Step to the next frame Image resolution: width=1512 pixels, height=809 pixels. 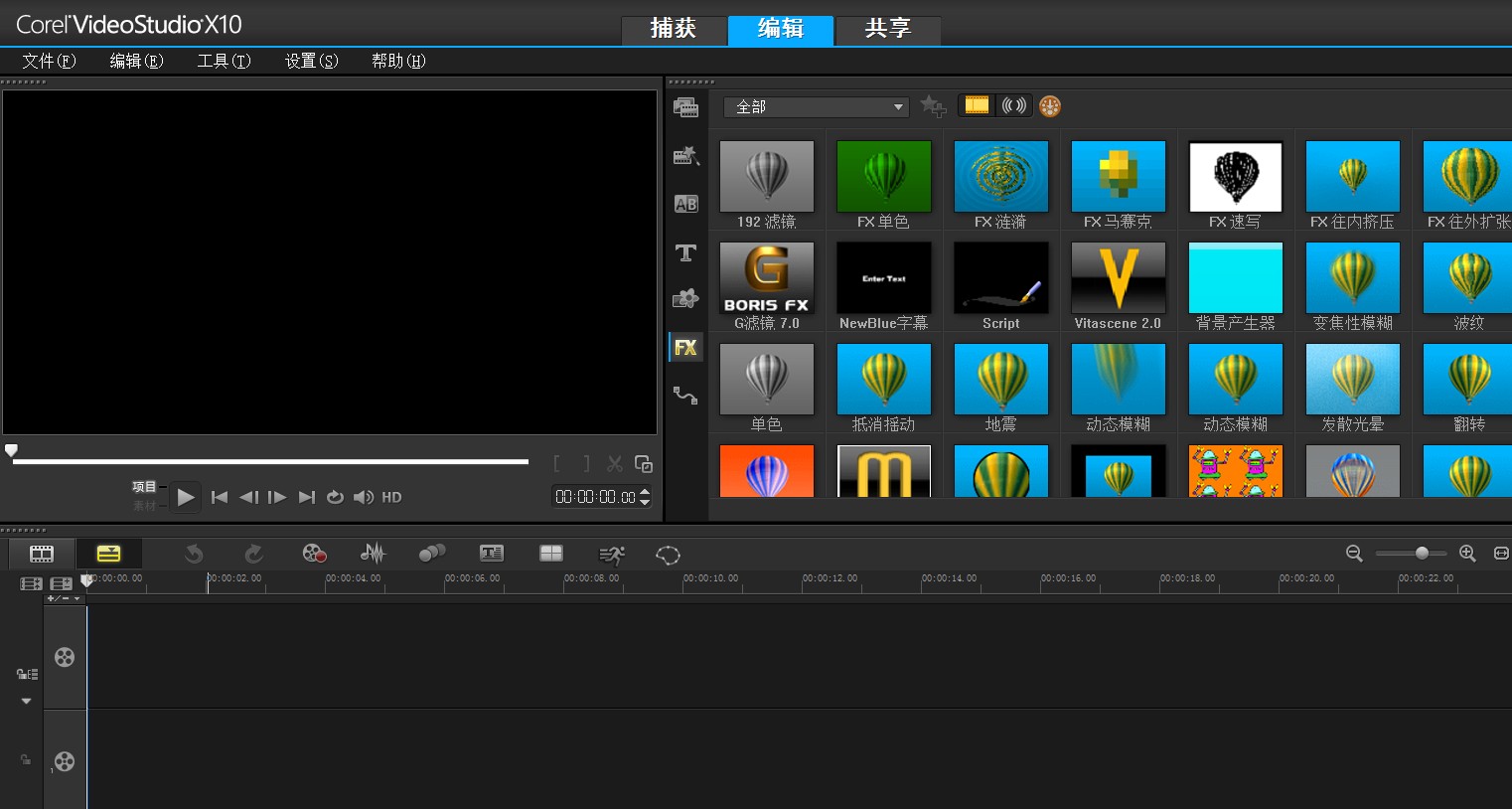point(277,497)
